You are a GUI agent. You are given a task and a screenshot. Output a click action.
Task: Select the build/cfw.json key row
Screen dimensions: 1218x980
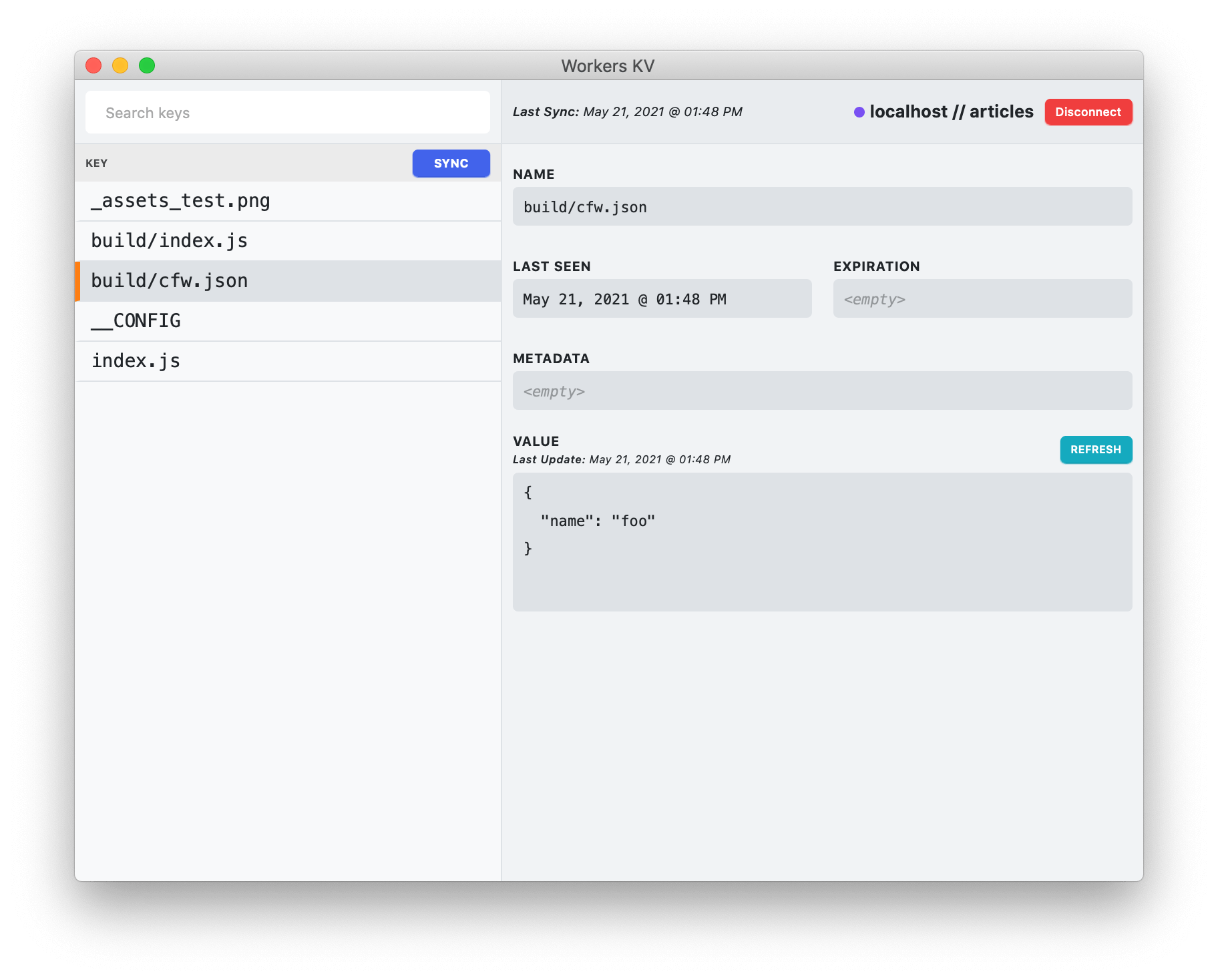[288, 281]
